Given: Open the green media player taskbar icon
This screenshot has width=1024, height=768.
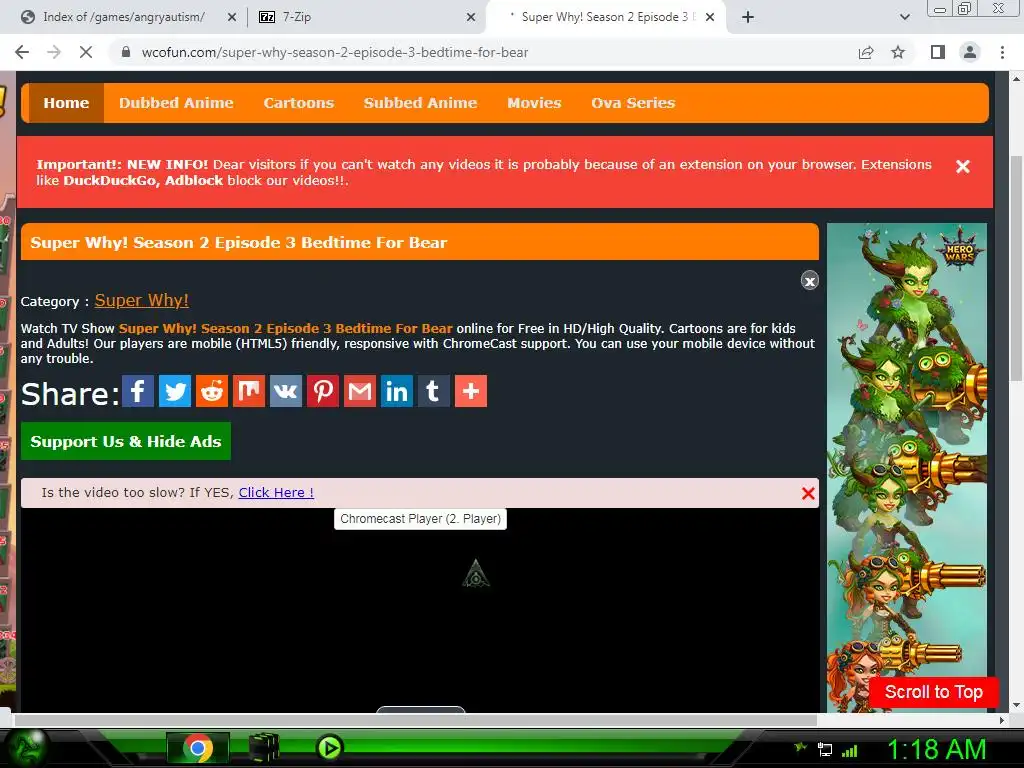Looking at the screenshot, I should point(329,748).
